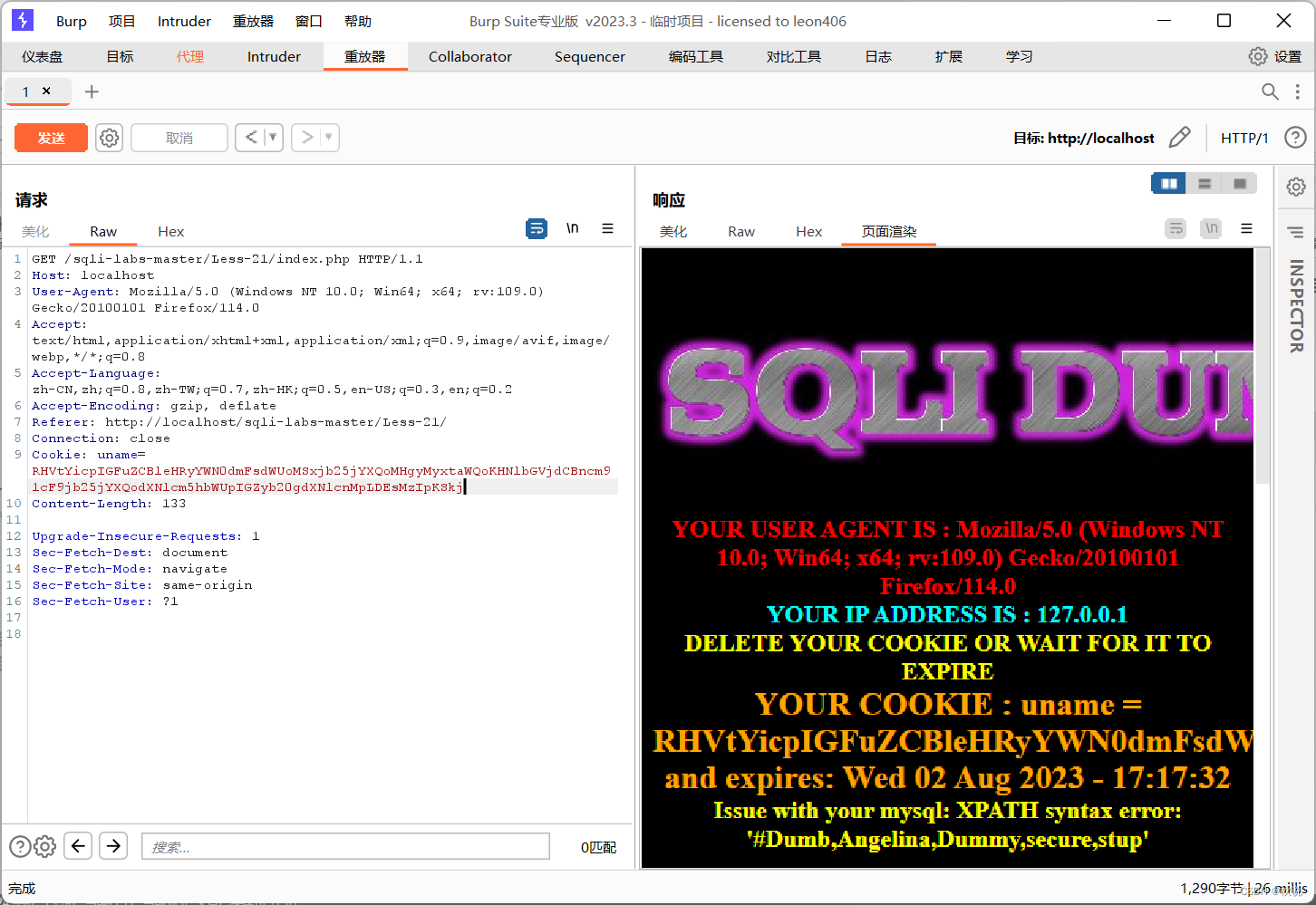Go forward in request history
Image resolution: width=1316 pixels, height=905 pixels.
pyautogui.click(x=307, y=138)
